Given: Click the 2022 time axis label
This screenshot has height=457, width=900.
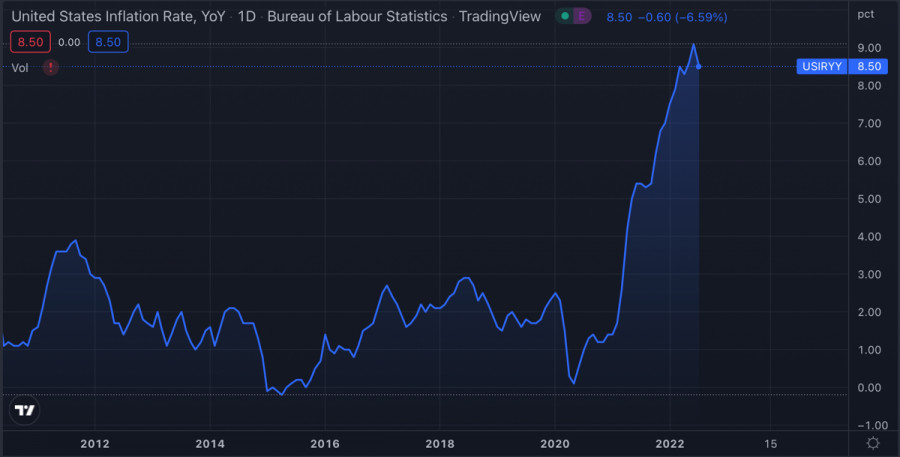Looking at the screenshot, I should tap(670, 444).
